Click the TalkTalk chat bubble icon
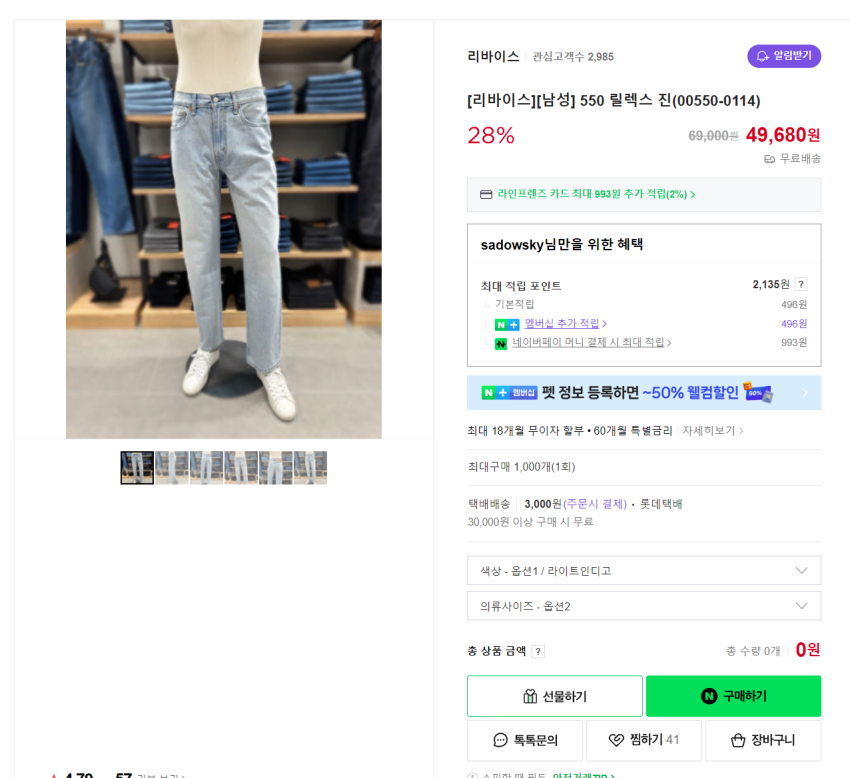The height and width of the screenshot is (778, 850). [501, 741]
